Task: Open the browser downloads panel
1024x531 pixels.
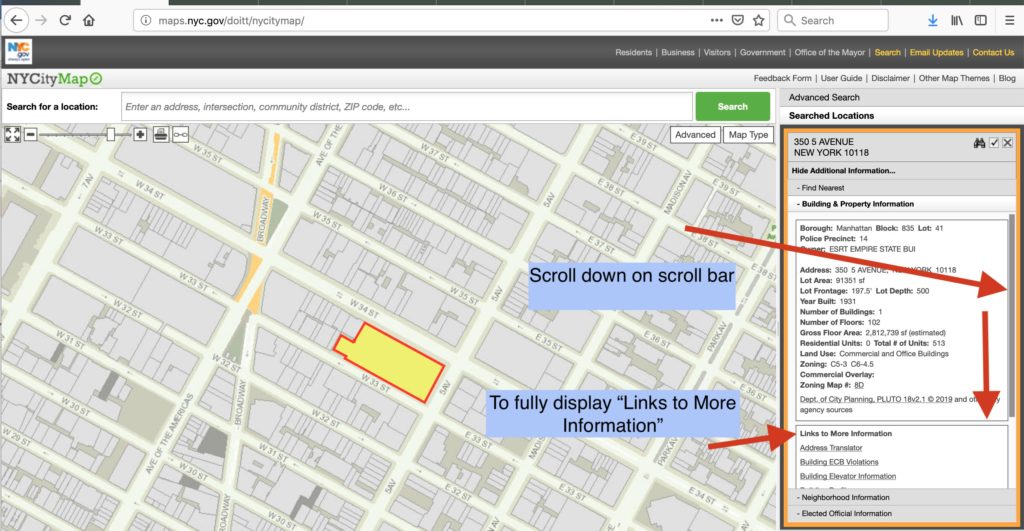Action: (x=933, y=20)
